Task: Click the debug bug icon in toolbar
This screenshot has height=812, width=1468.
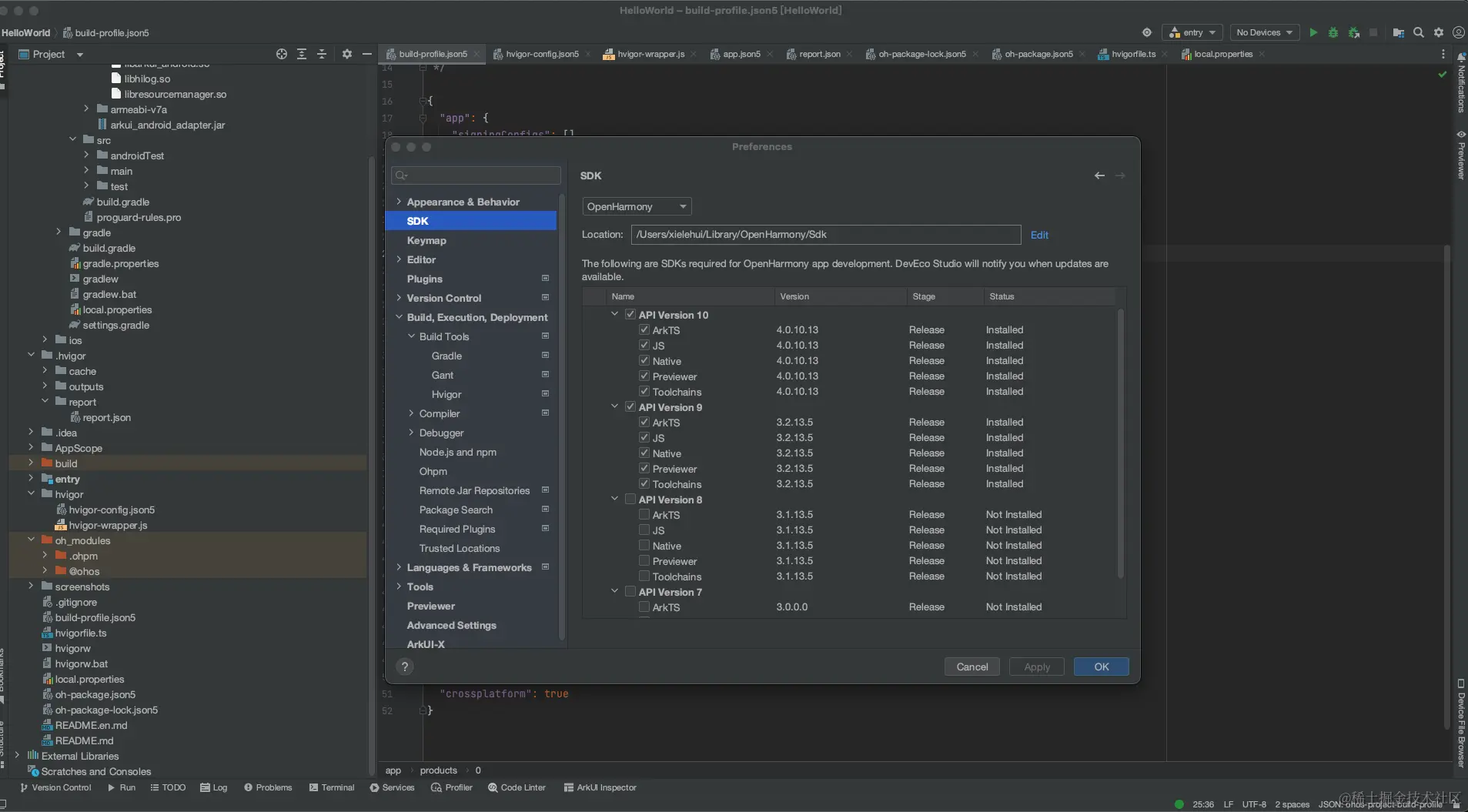Action: (1333, 32)
